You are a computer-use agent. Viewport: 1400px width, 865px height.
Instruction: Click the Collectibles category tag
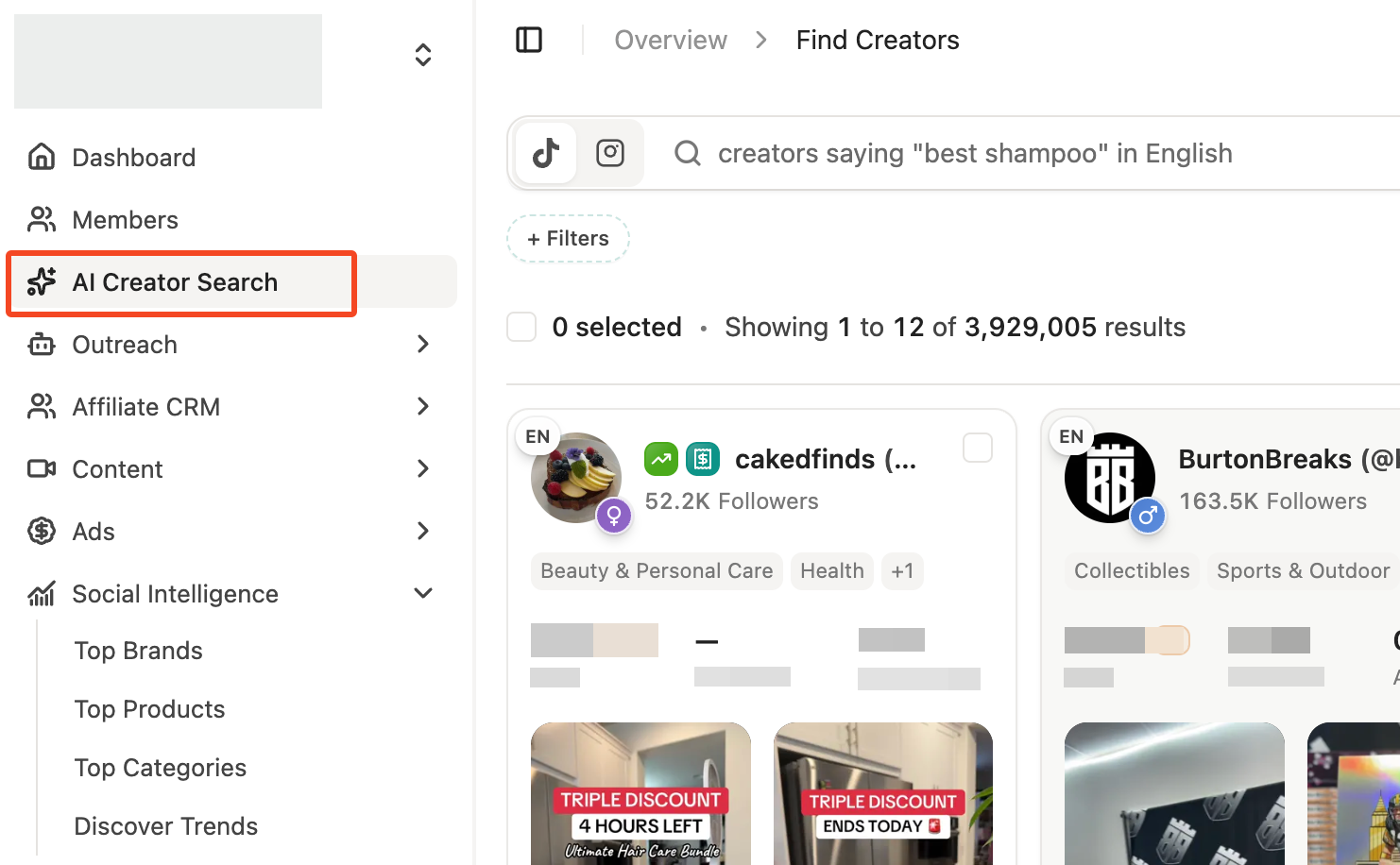1132,571
